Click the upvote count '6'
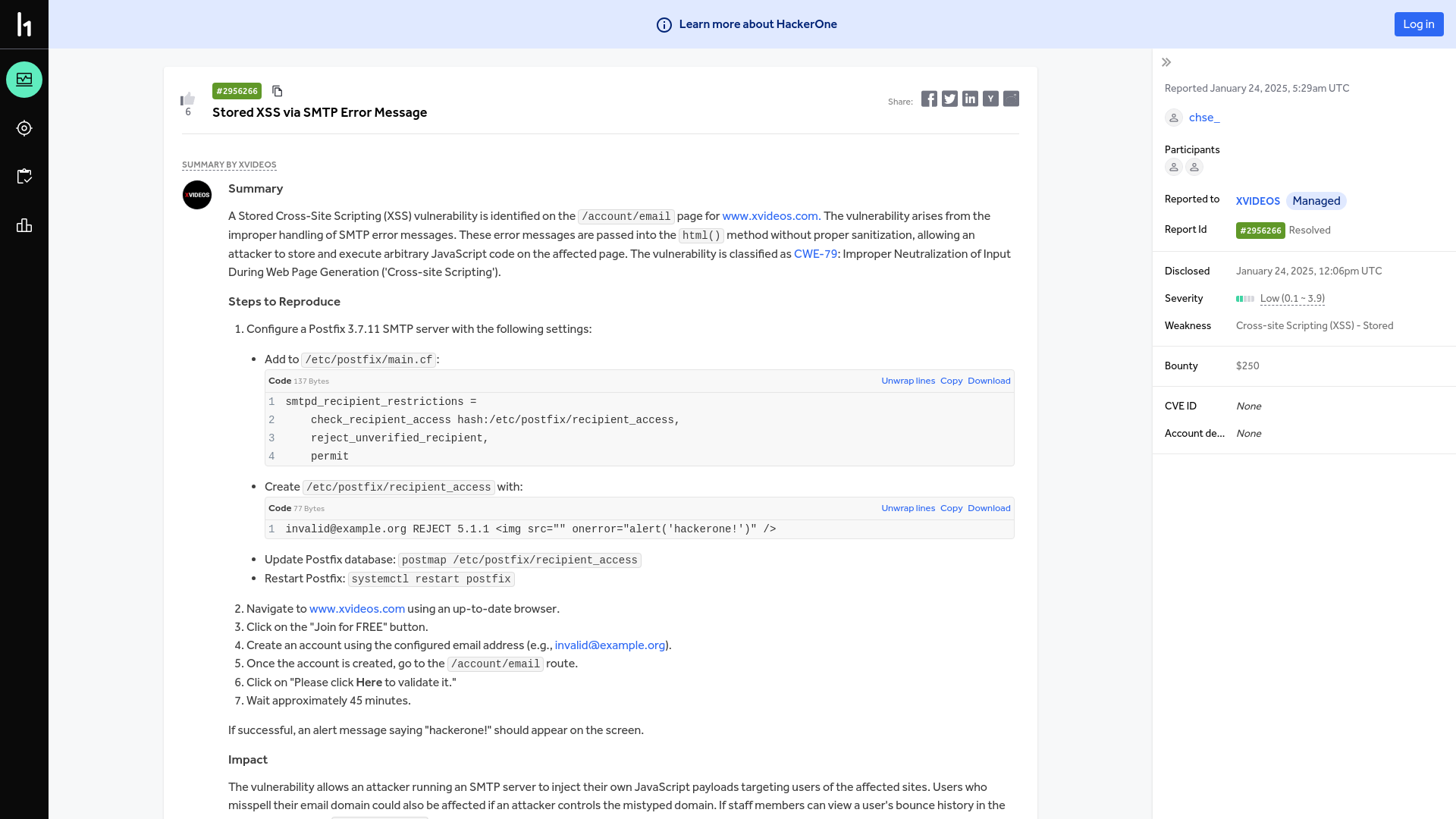This screenshot has width=1456, height=819. point(188,112)
